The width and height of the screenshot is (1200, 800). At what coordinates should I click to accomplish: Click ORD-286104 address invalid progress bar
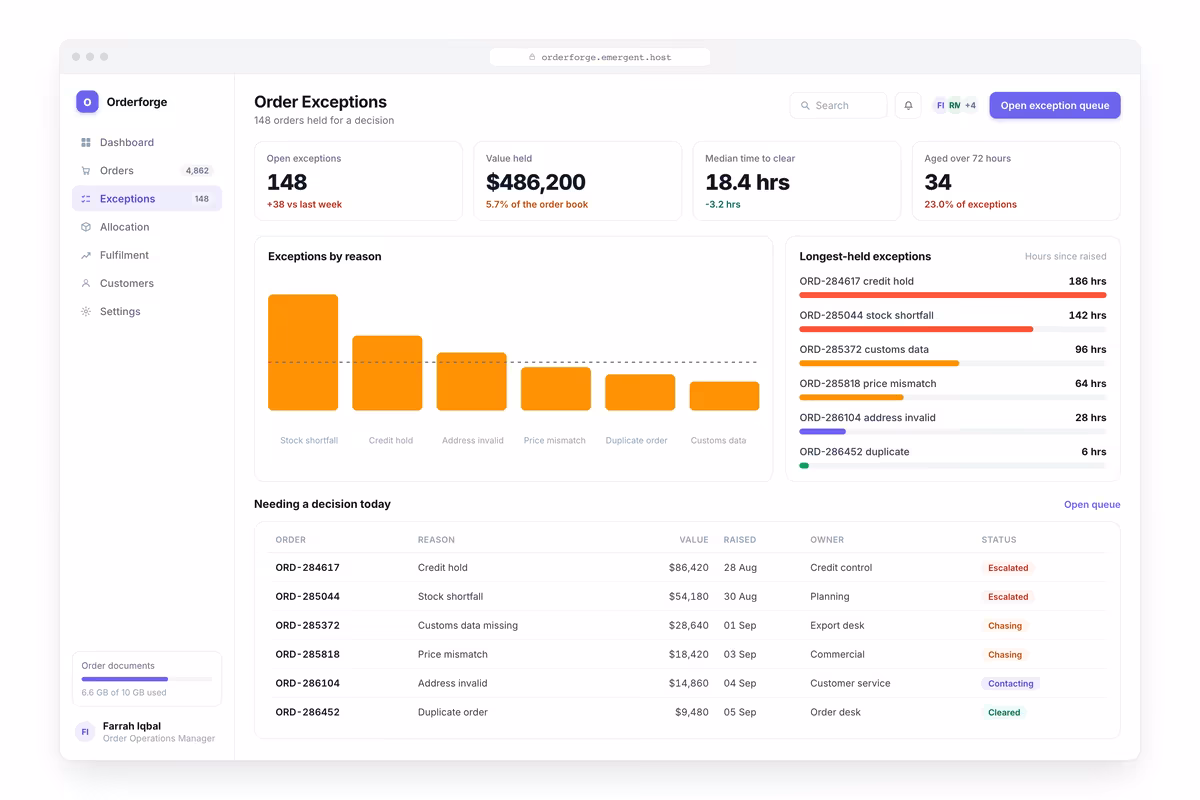tap(953, 431)
